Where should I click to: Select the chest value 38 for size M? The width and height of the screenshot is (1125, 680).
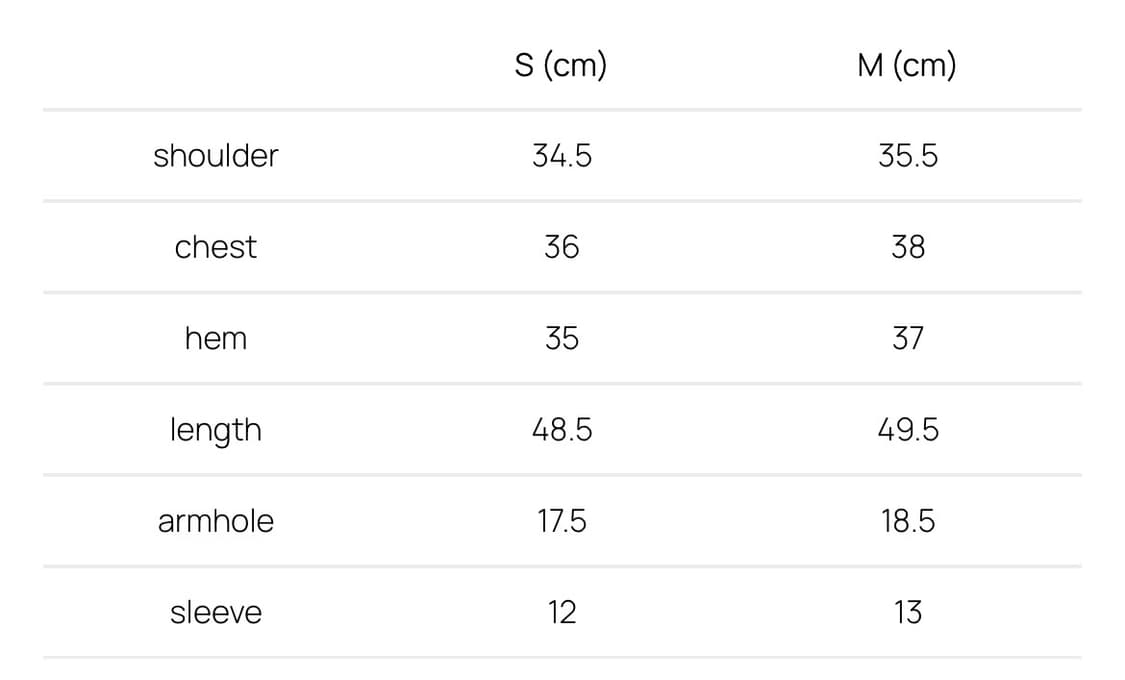[908, 247]
